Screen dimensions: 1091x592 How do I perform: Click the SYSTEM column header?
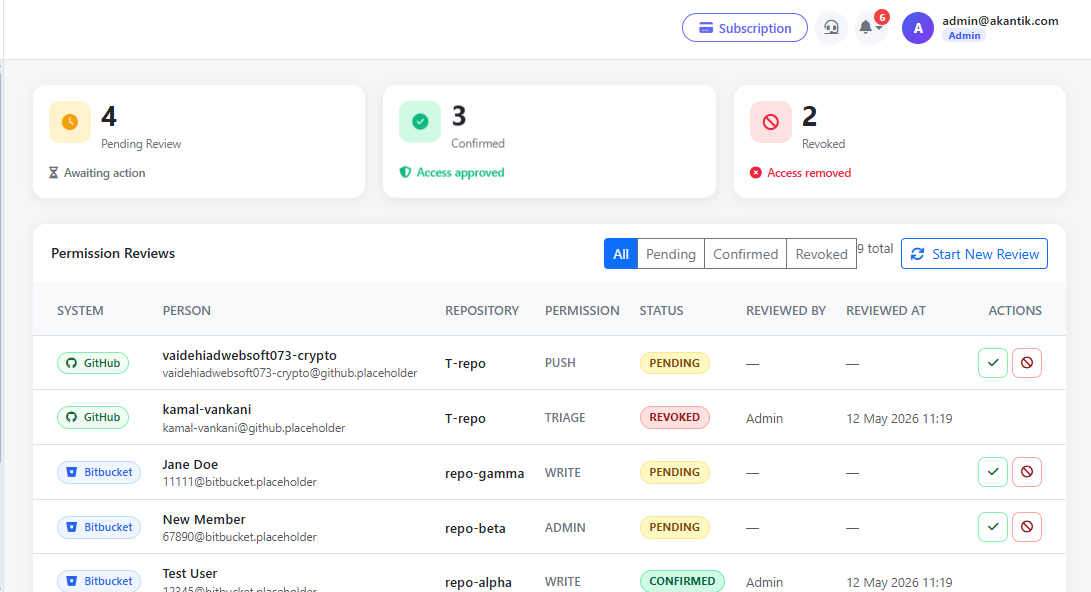point(80,311)
